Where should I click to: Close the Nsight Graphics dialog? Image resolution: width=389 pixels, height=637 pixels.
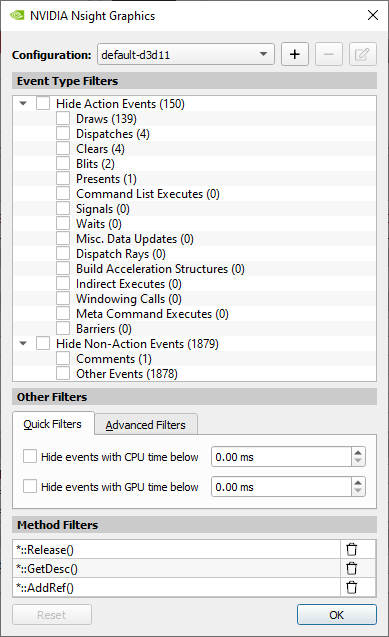pos(373,15)
